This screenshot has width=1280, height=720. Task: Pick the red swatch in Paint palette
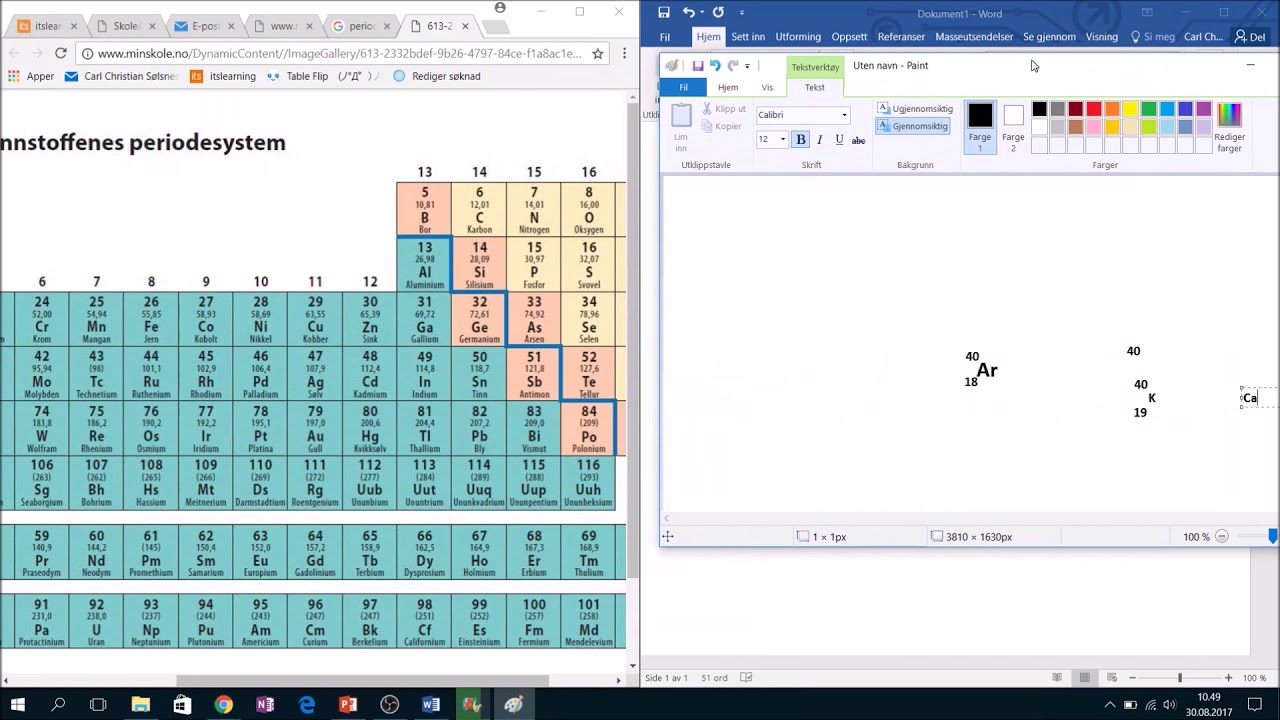[1094, 109]
